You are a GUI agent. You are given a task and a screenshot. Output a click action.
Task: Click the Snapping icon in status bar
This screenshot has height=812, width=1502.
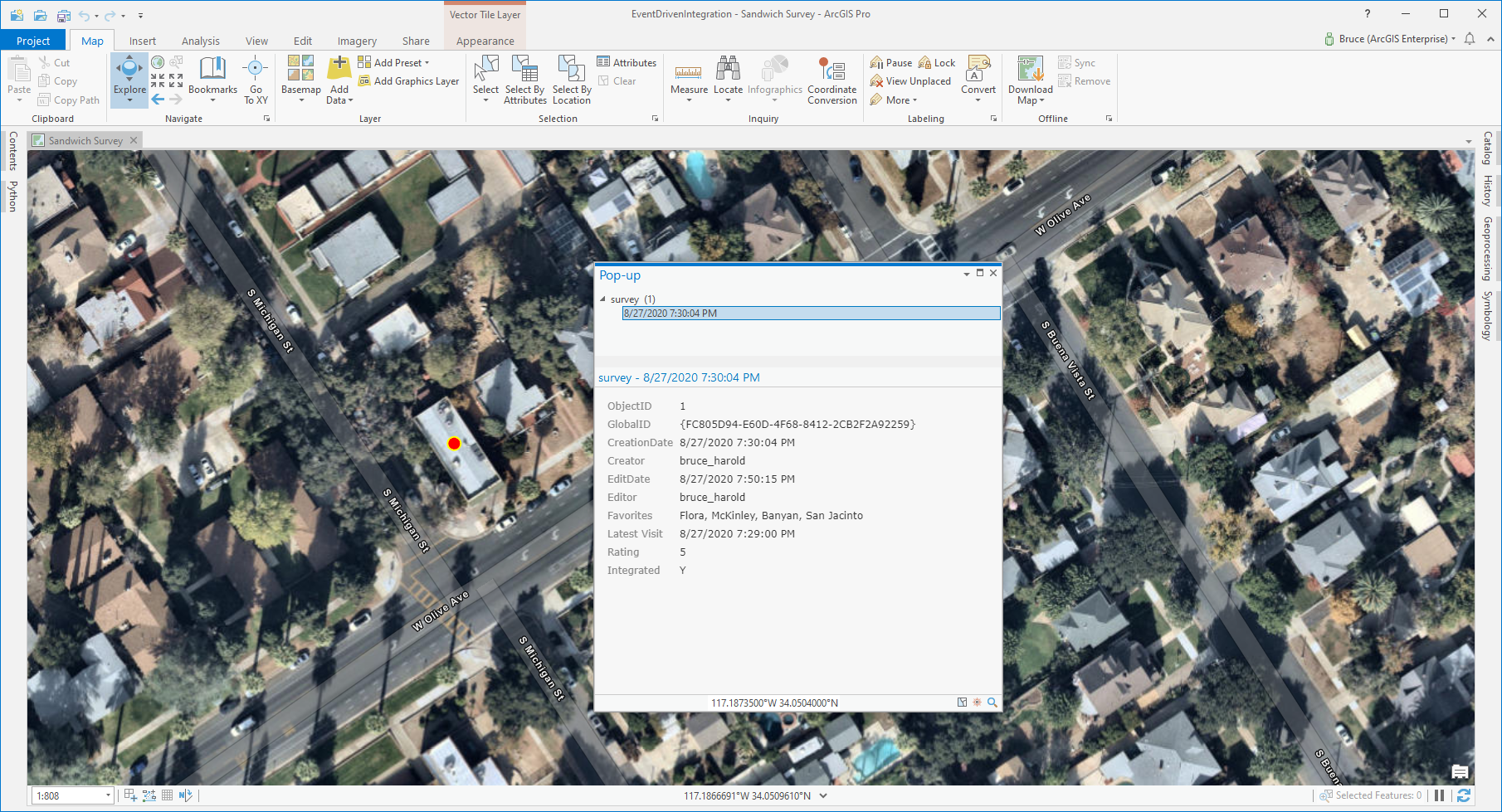(130, 795)
